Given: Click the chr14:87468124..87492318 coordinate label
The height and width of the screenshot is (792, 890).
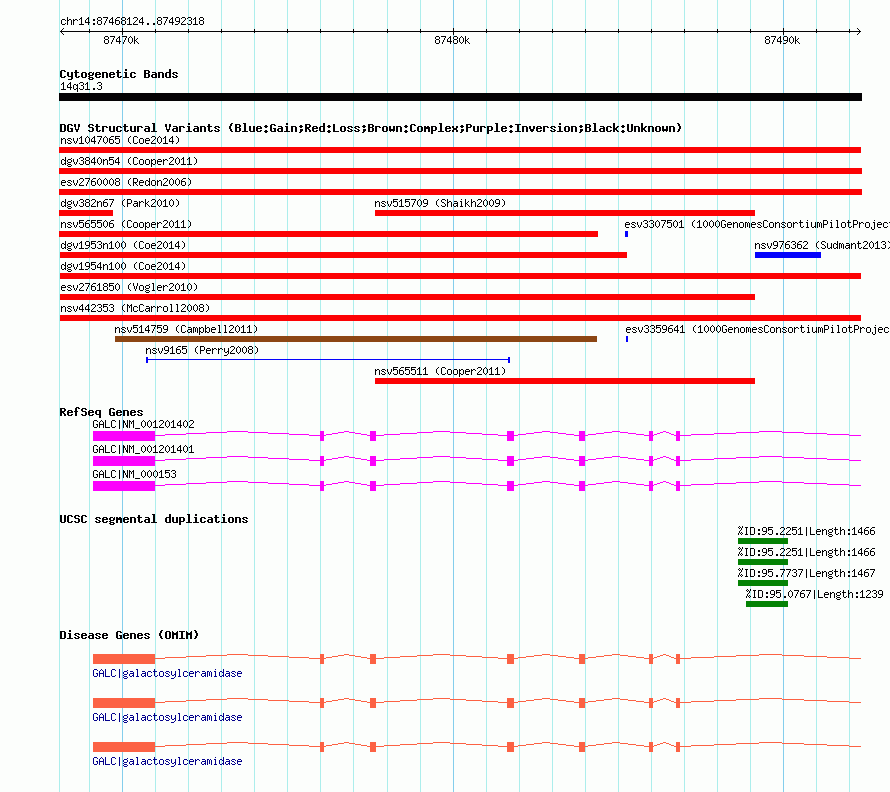Looking at the screenshot, I should [x=132, y=22].
